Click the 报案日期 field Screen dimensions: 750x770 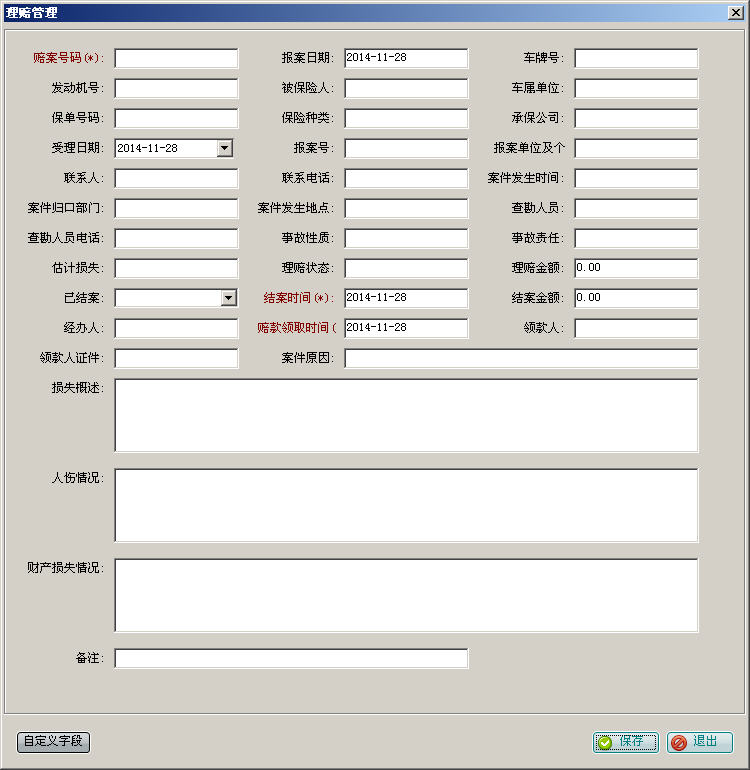(406, 58)
